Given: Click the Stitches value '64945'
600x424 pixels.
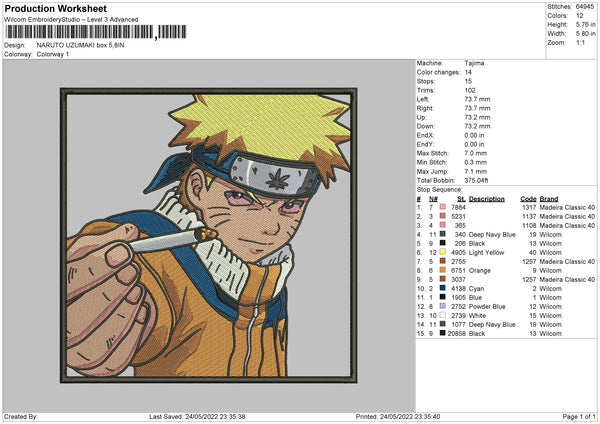Looking at the screenshot, I should (585, 7).
